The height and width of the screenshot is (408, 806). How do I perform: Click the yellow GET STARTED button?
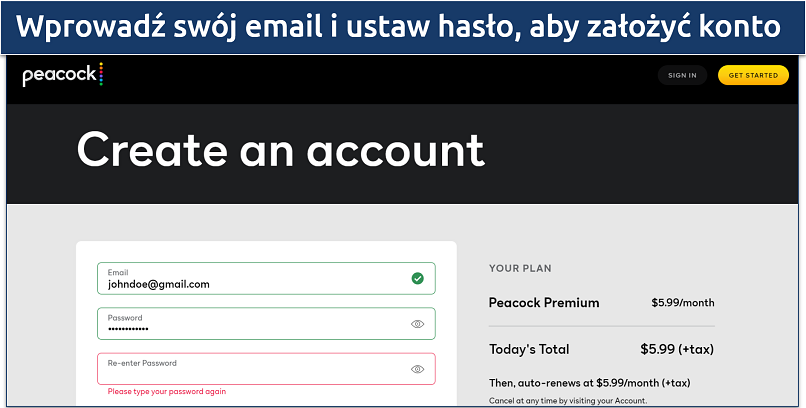(753, 75)
